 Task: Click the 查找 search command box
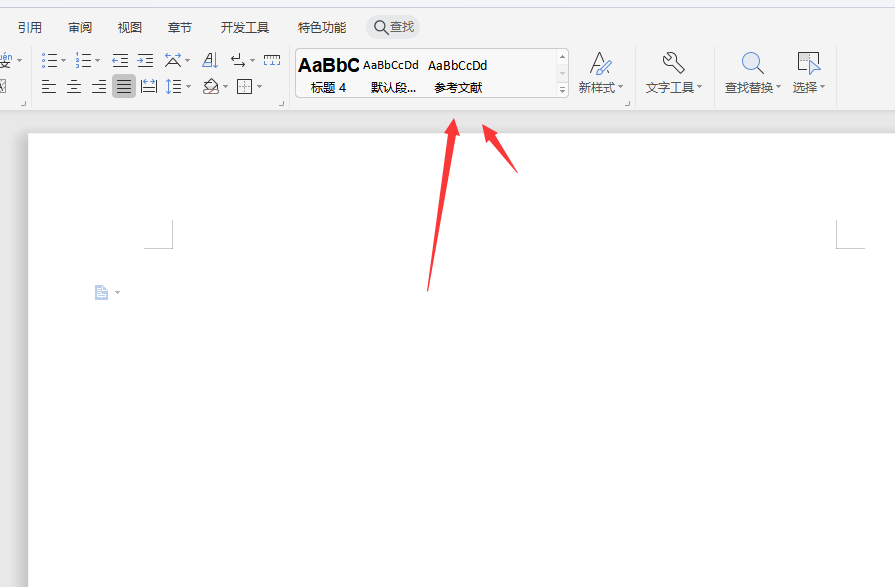[x=393, y=27]
